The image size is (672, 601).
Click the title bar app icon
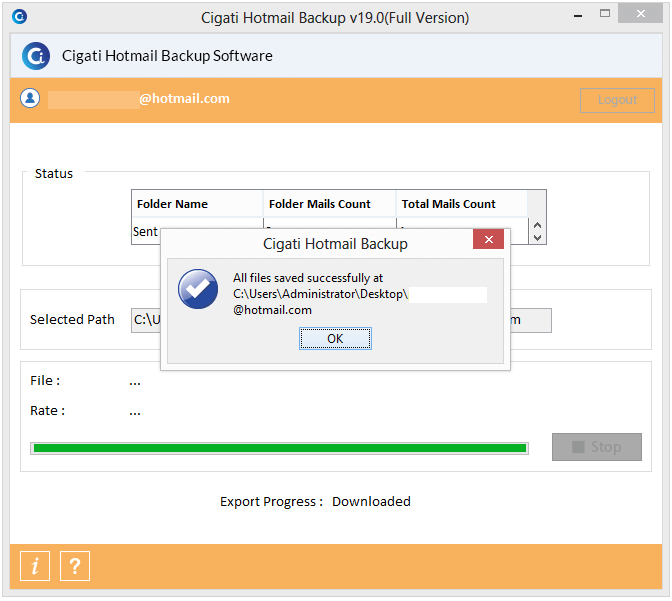tap(19, 17)
